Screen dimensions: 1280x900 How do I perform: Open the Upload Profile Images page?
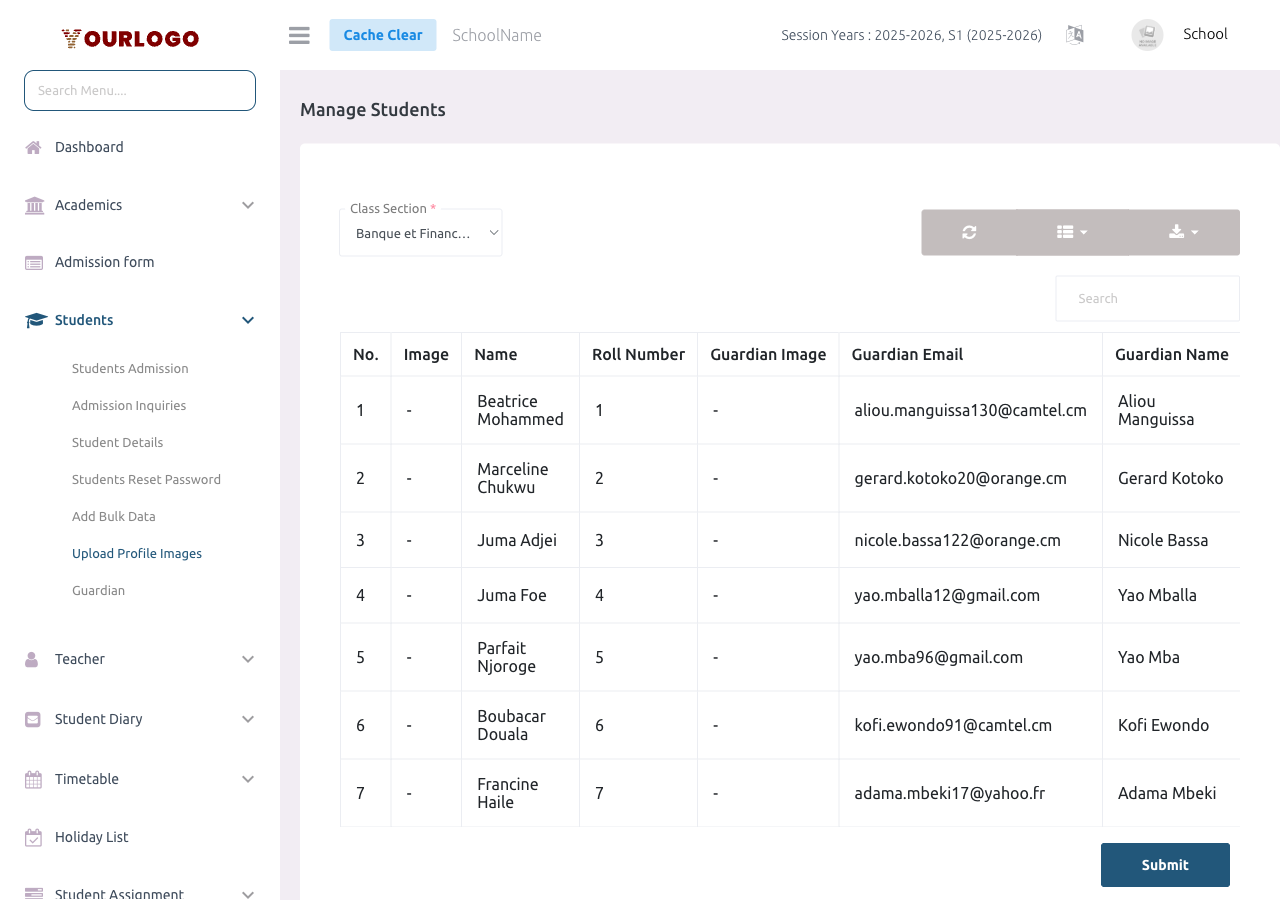(136, 552)
